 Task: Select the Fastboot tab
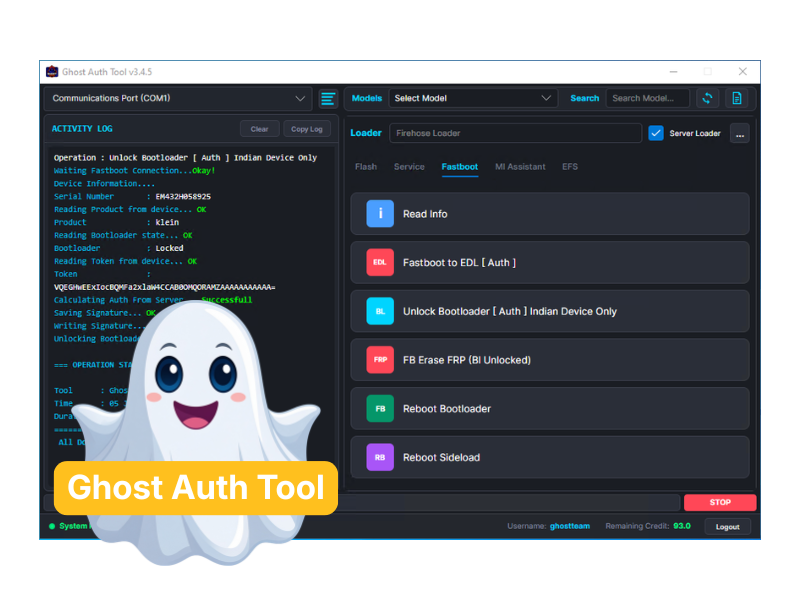(460, 167)
